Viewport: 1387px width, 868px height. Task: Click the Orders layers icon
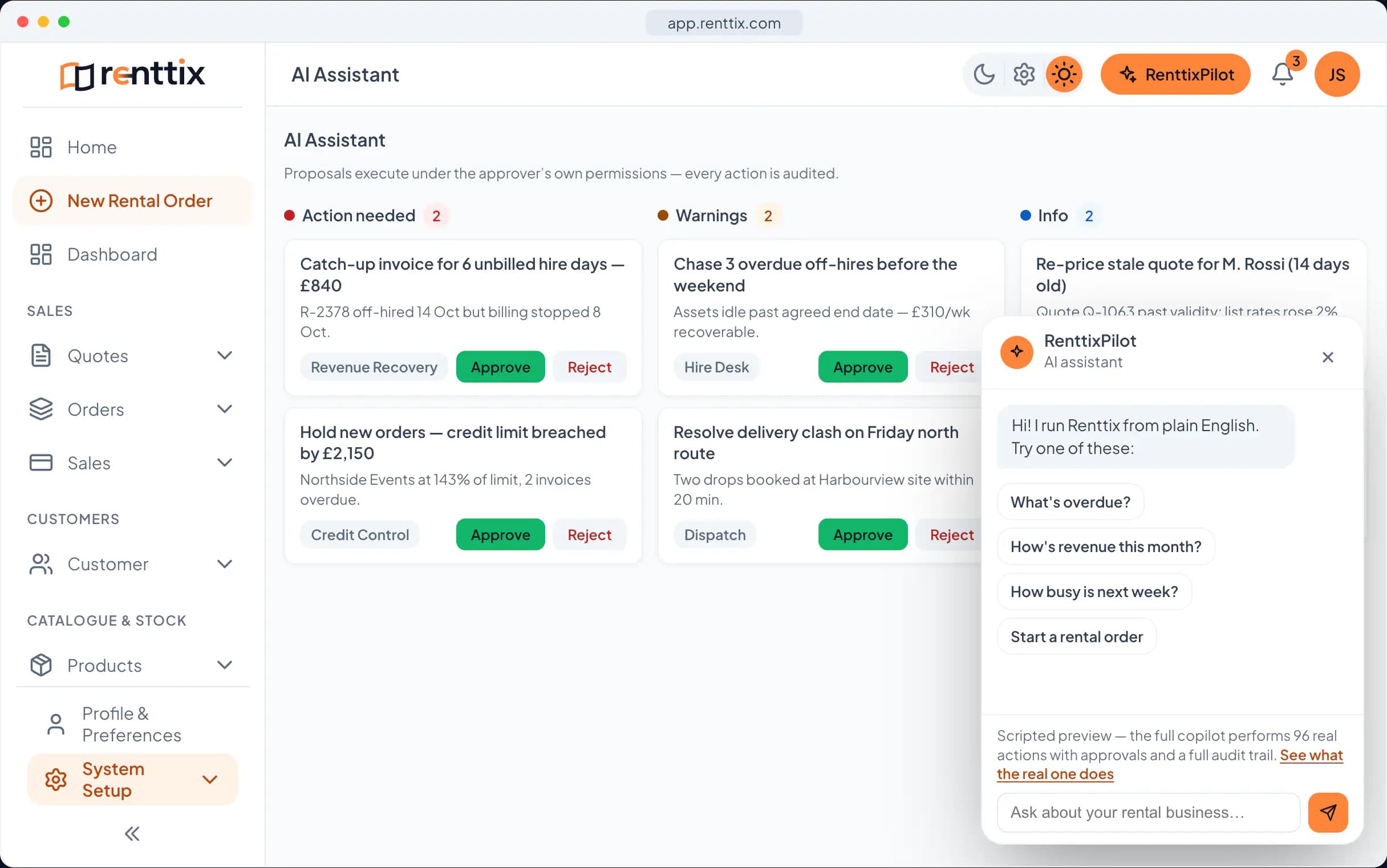click(40, 409)
